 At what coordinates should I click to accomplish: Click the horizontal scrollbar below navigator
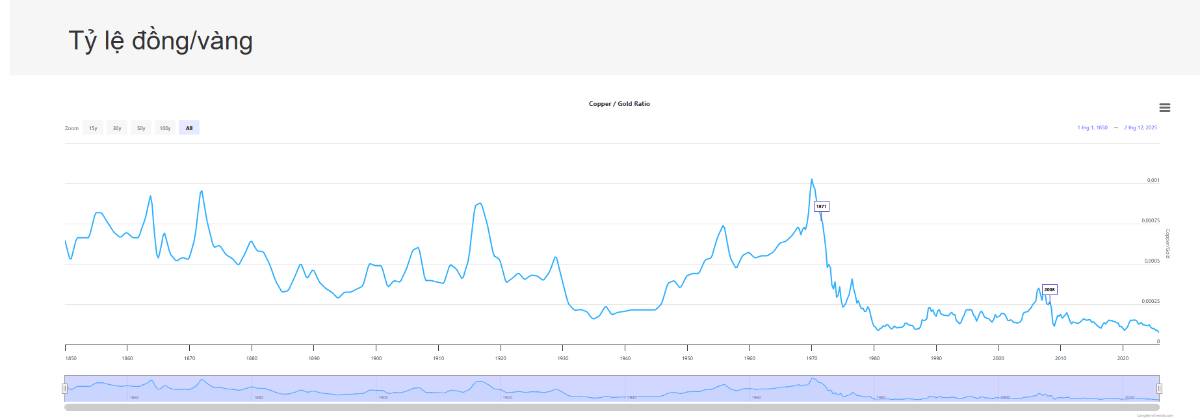point(611,407)
